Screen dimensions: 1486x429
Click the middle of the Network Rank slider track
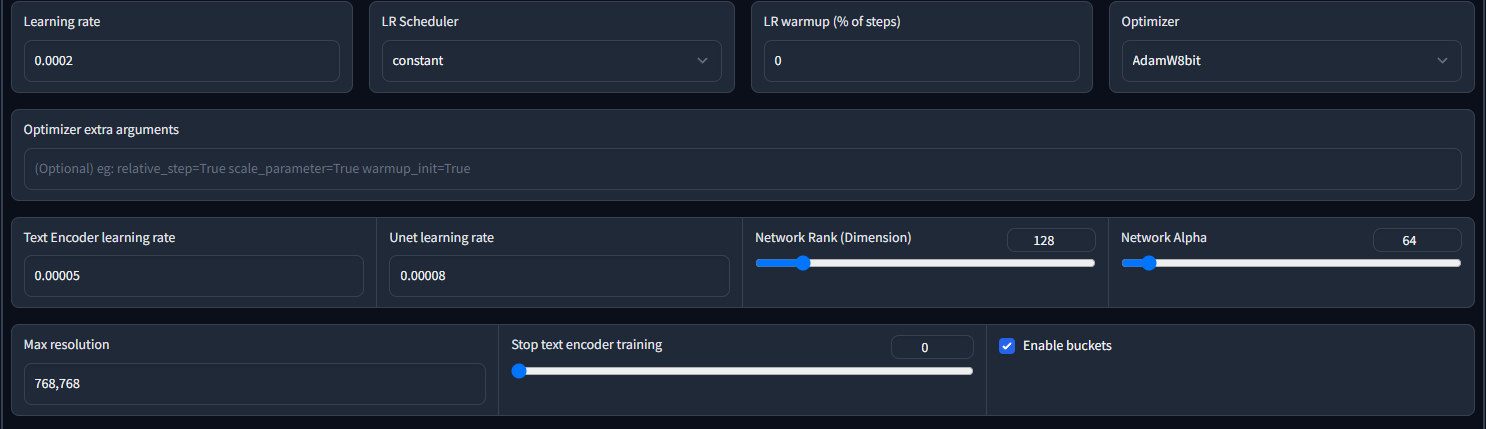tap(925, 263)
